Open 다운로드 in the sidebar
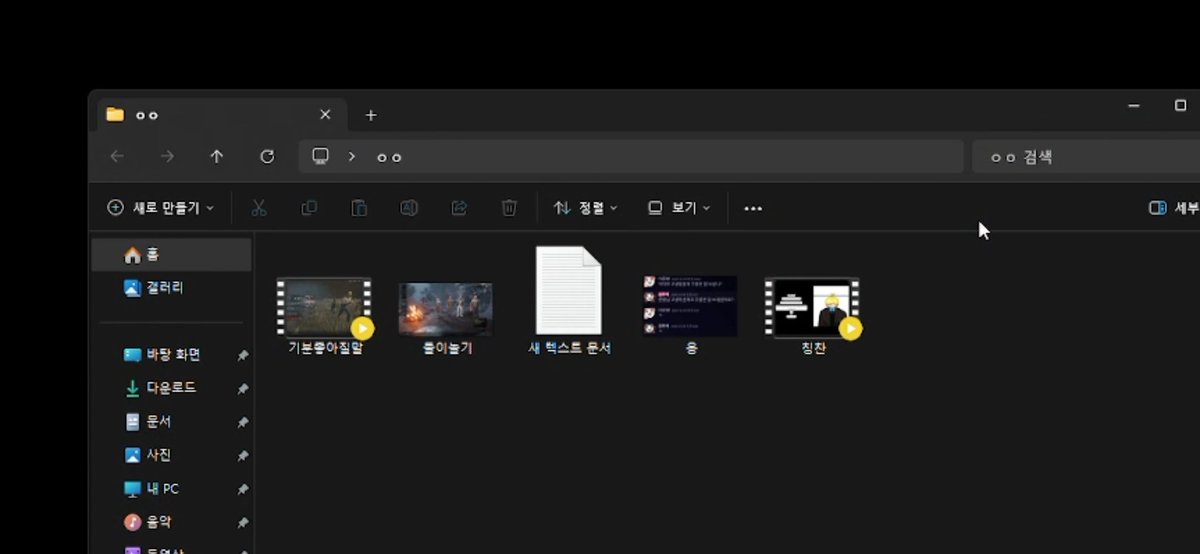The width and height of the screenshot is (1200, 554). (171, 388)
